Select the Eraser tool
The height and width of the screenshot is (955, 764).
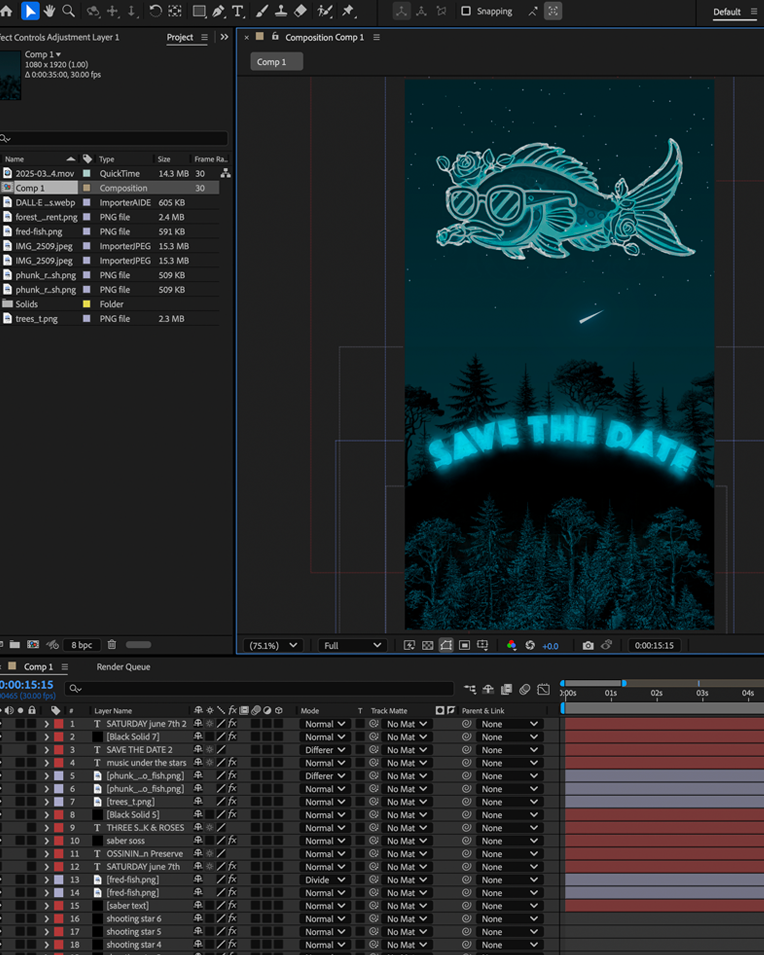tap(300, 11)
